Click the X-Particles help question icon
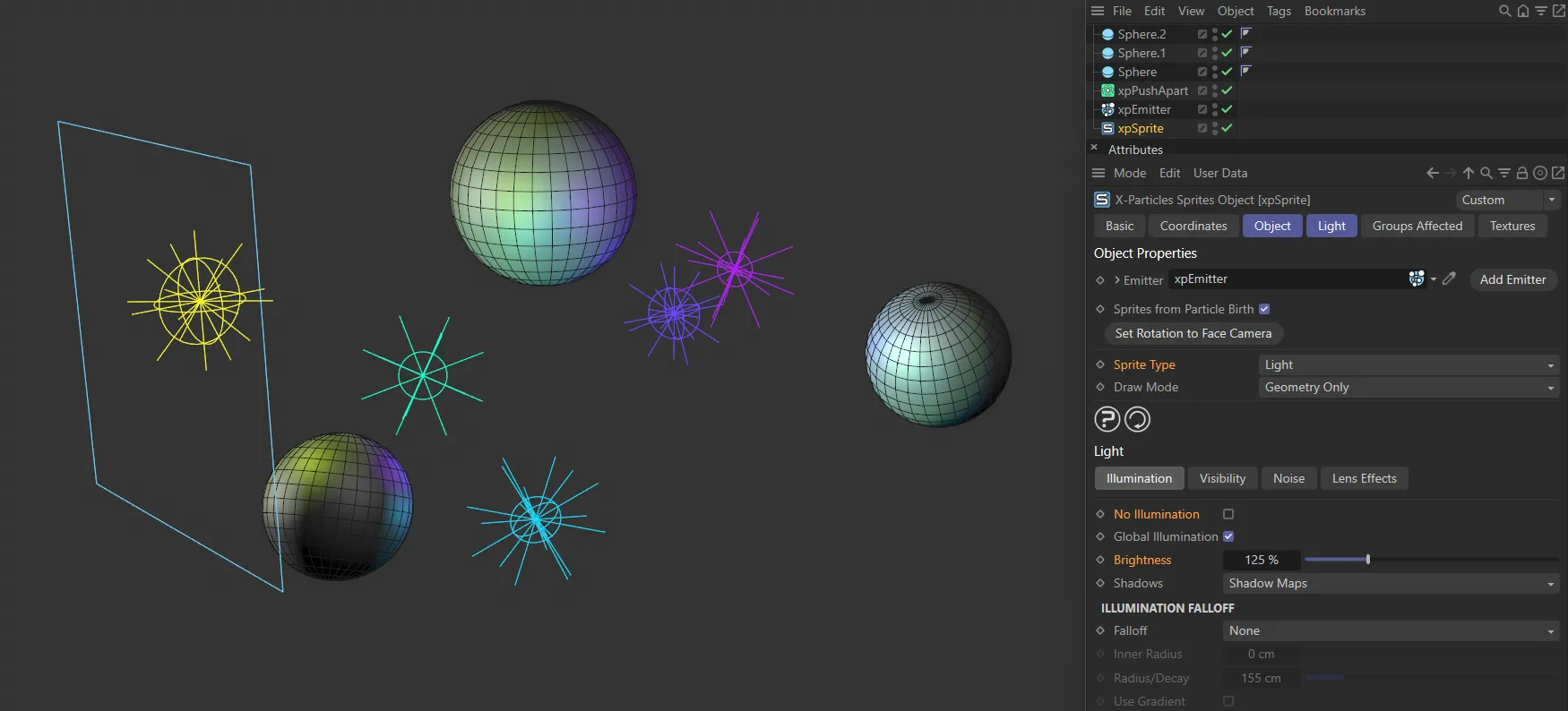1568x711 pixels. (1107, 419)
